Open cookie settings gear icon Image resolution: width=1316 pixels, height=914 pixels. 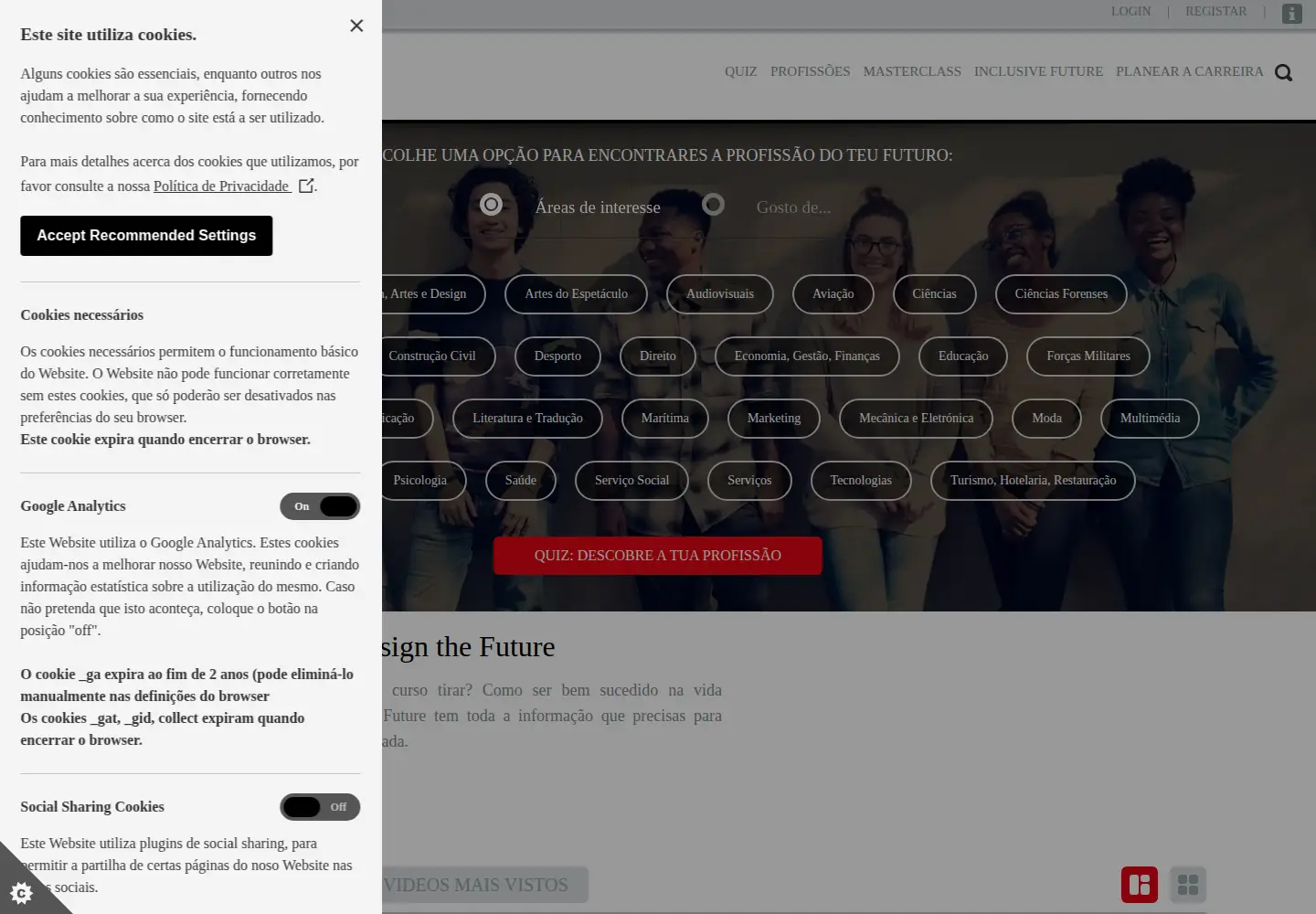[21, 892]
